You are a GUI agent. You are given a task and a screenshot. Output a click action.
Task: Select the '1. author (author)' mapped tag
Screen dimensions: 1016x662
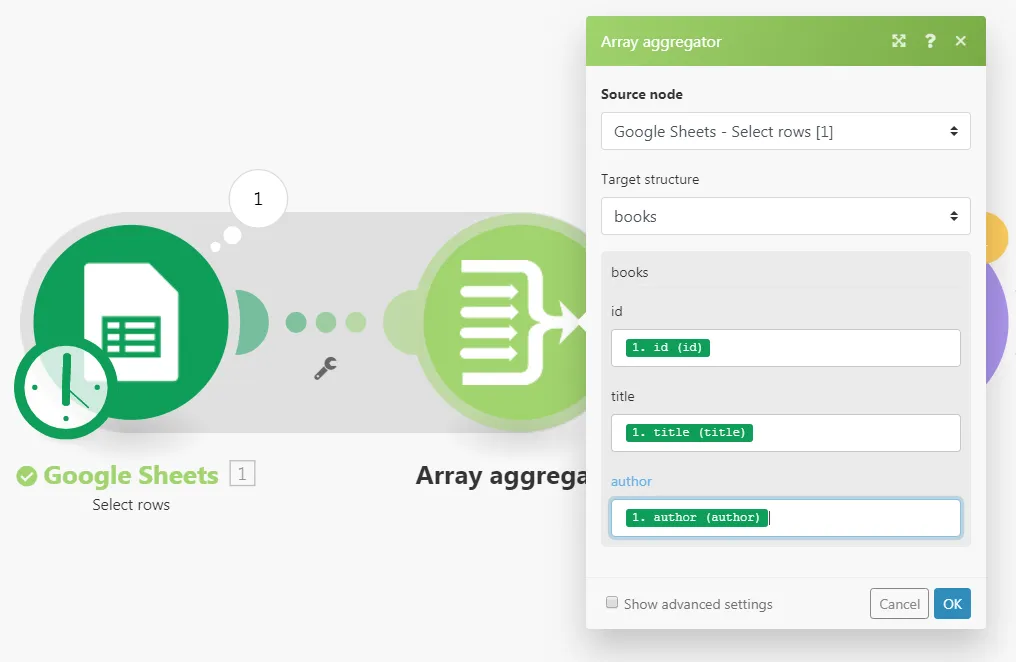point(696,518)
